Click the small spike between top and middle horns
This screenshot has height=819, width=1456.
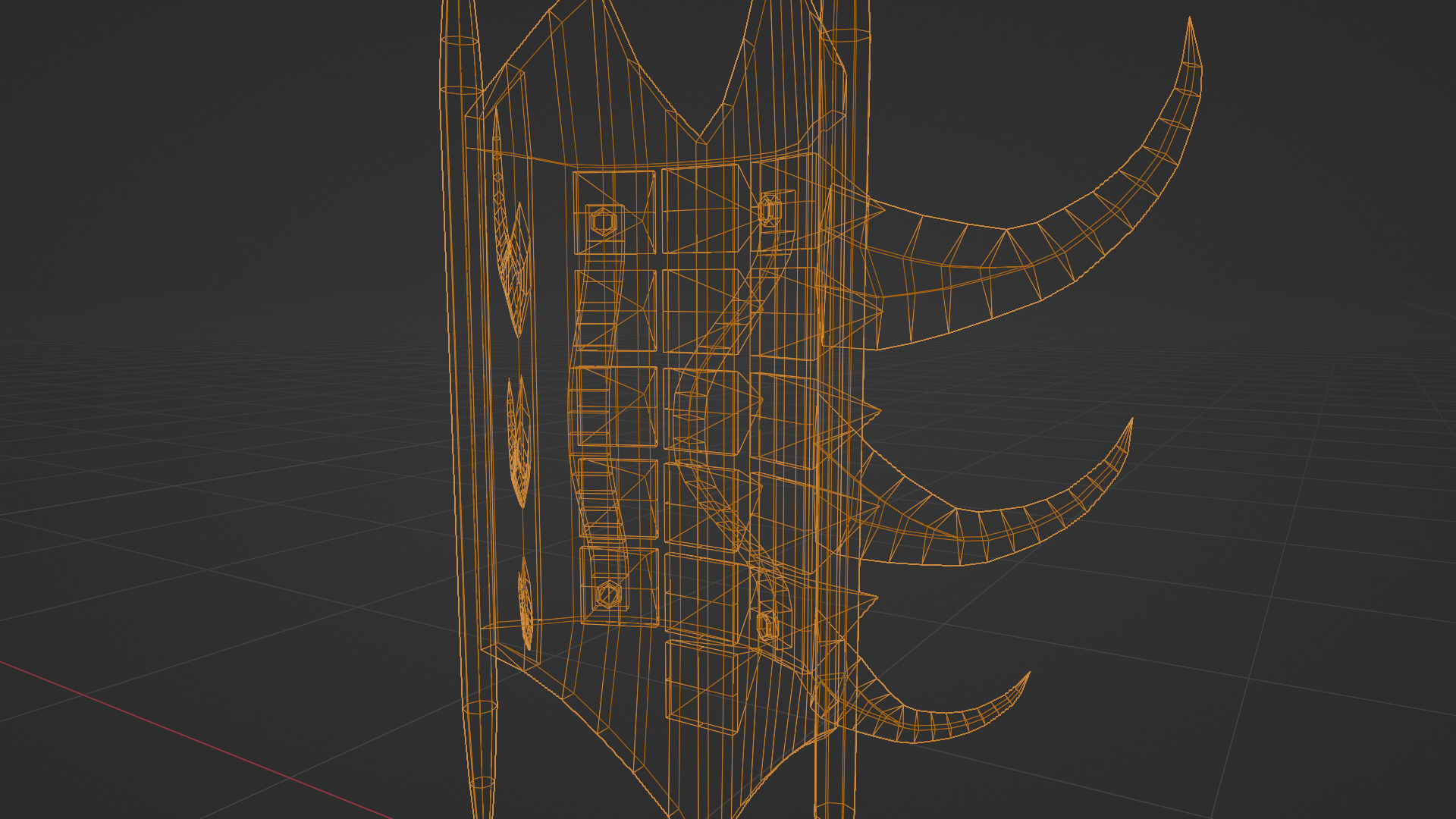coord(872,410)
